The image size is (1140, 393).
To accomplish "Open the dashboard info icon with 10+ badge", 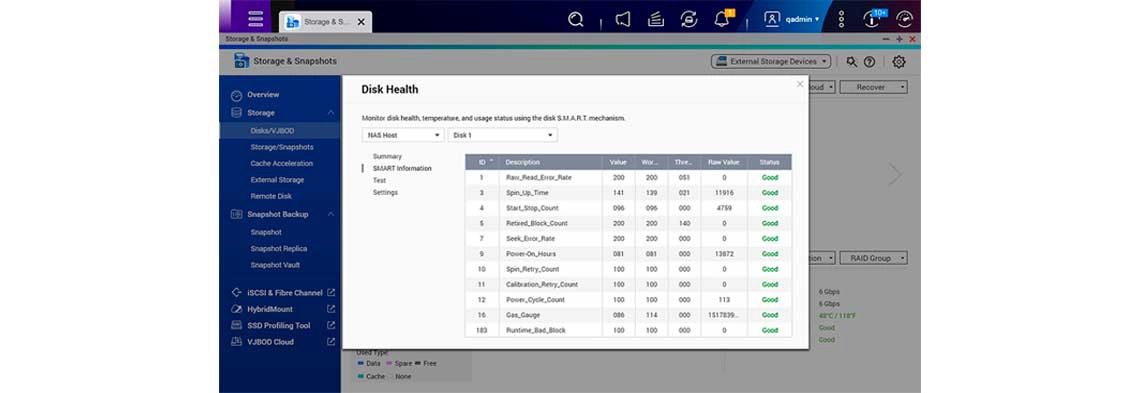I will [872, 19].
